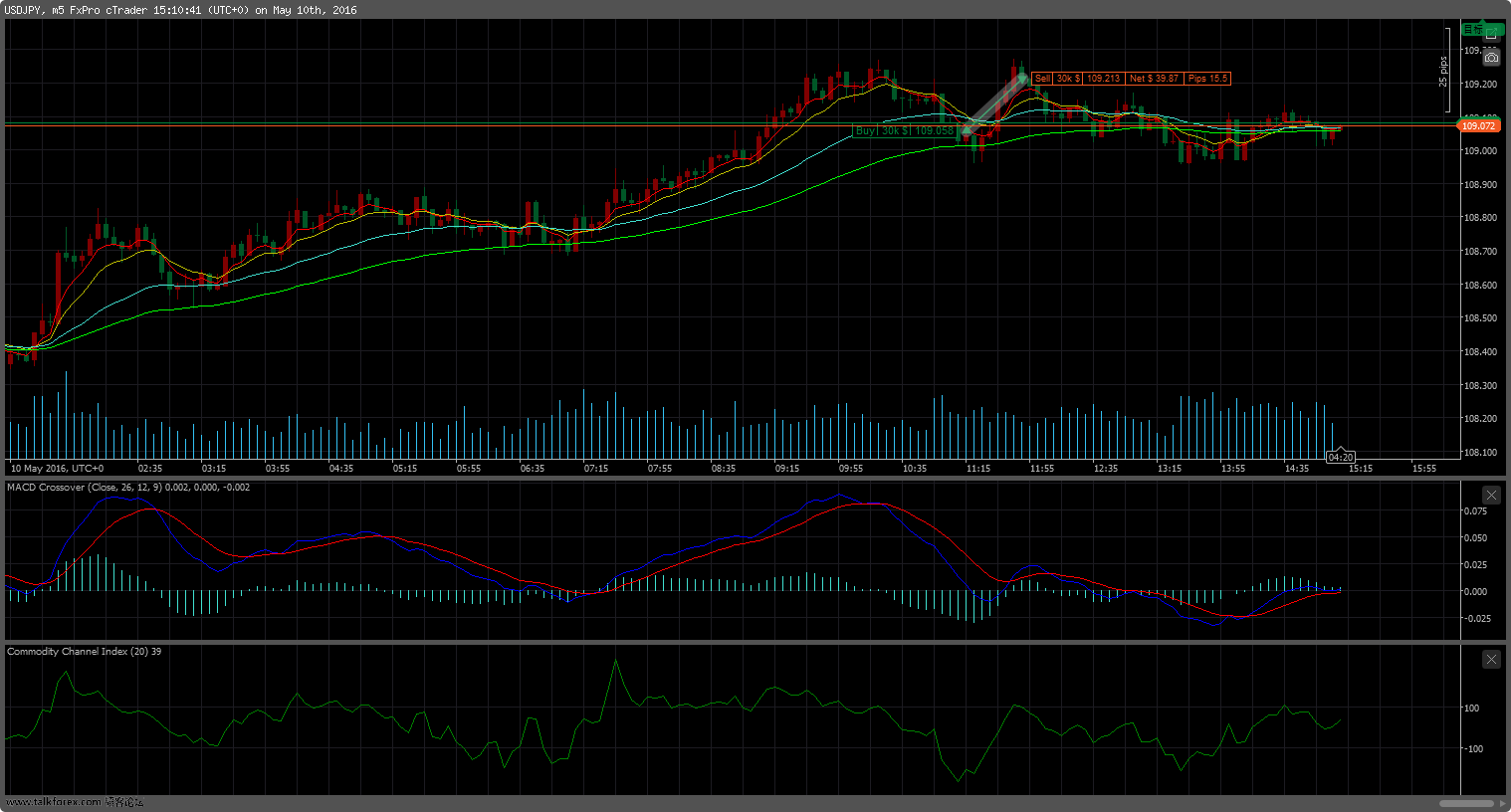This screenshot has height=812, width=1511.
Task: Click the horizontal scrollbar thumb at bottom right
Action: click(1467, 803)
